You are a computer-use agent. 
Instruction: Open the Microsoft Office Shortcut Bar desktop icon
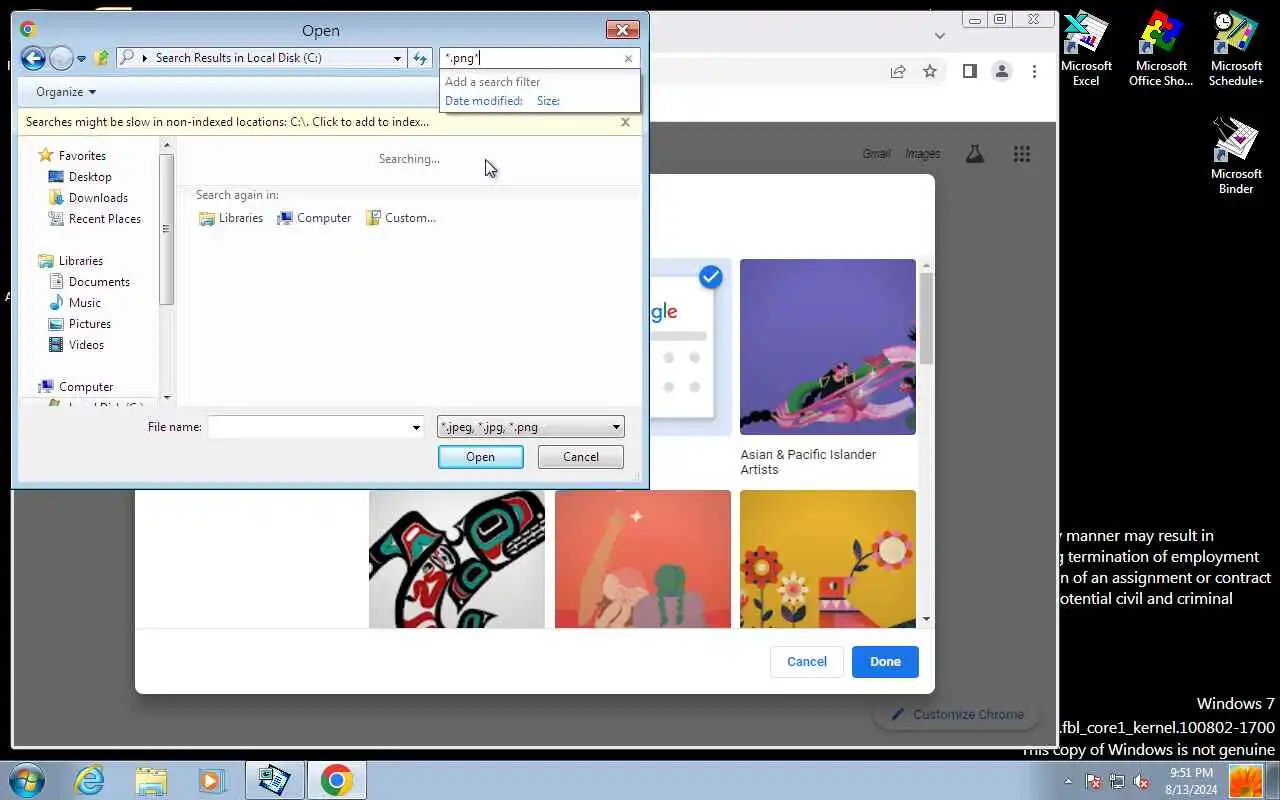pos(1161,49)
